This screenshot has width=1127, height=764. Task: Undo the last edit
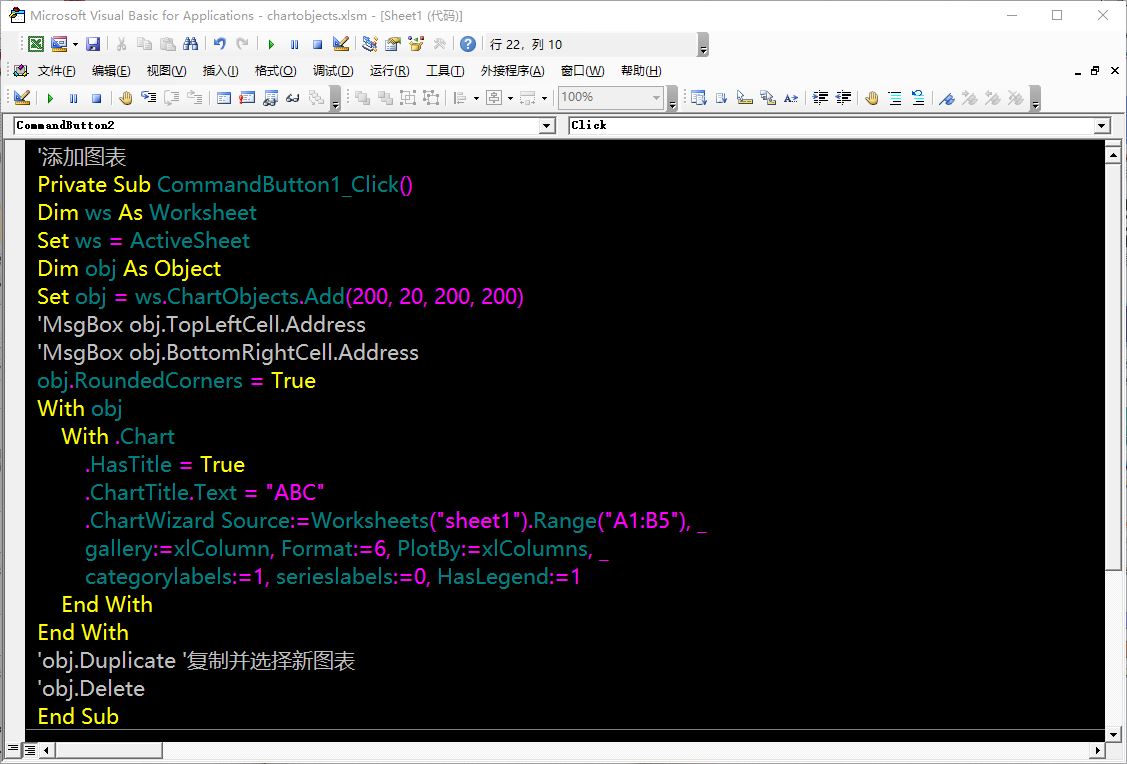pos(219,45)
